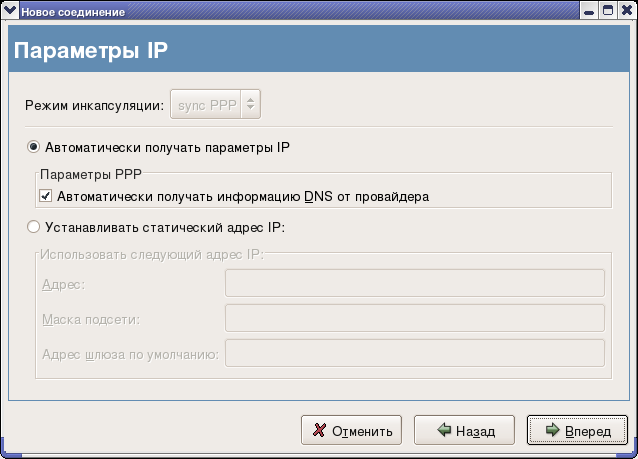Go back with the Назад button
The image size is (638, 459).
click(x=464, y=430)
